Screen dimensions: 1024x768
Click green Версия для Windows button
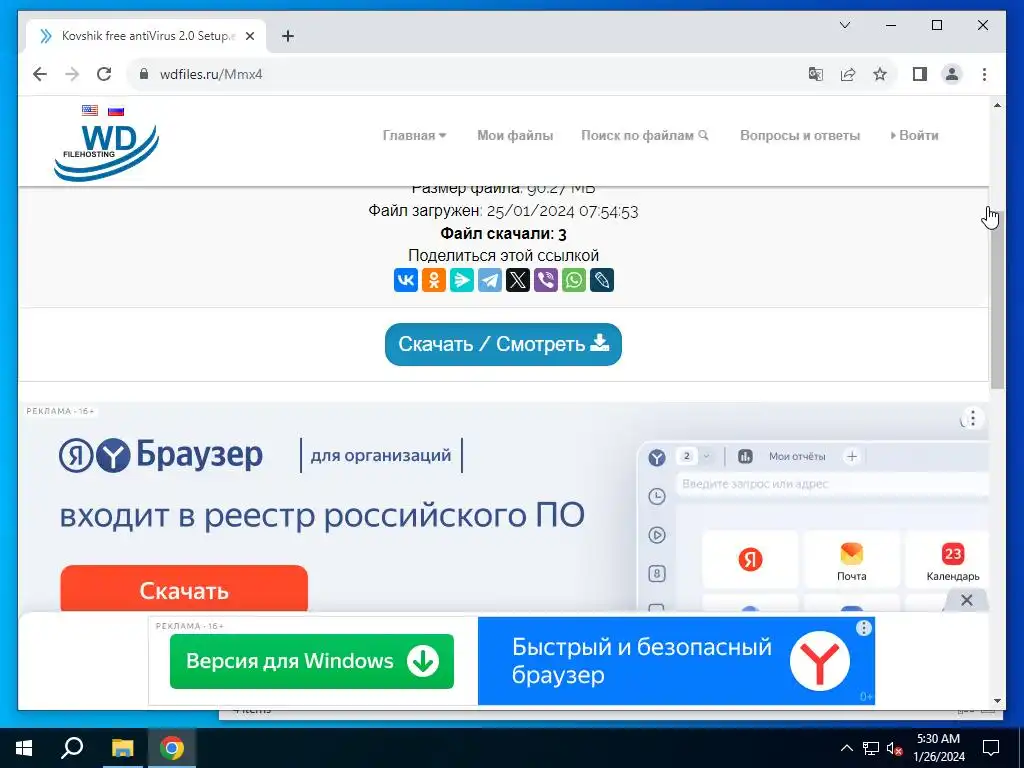click(312, 661)
